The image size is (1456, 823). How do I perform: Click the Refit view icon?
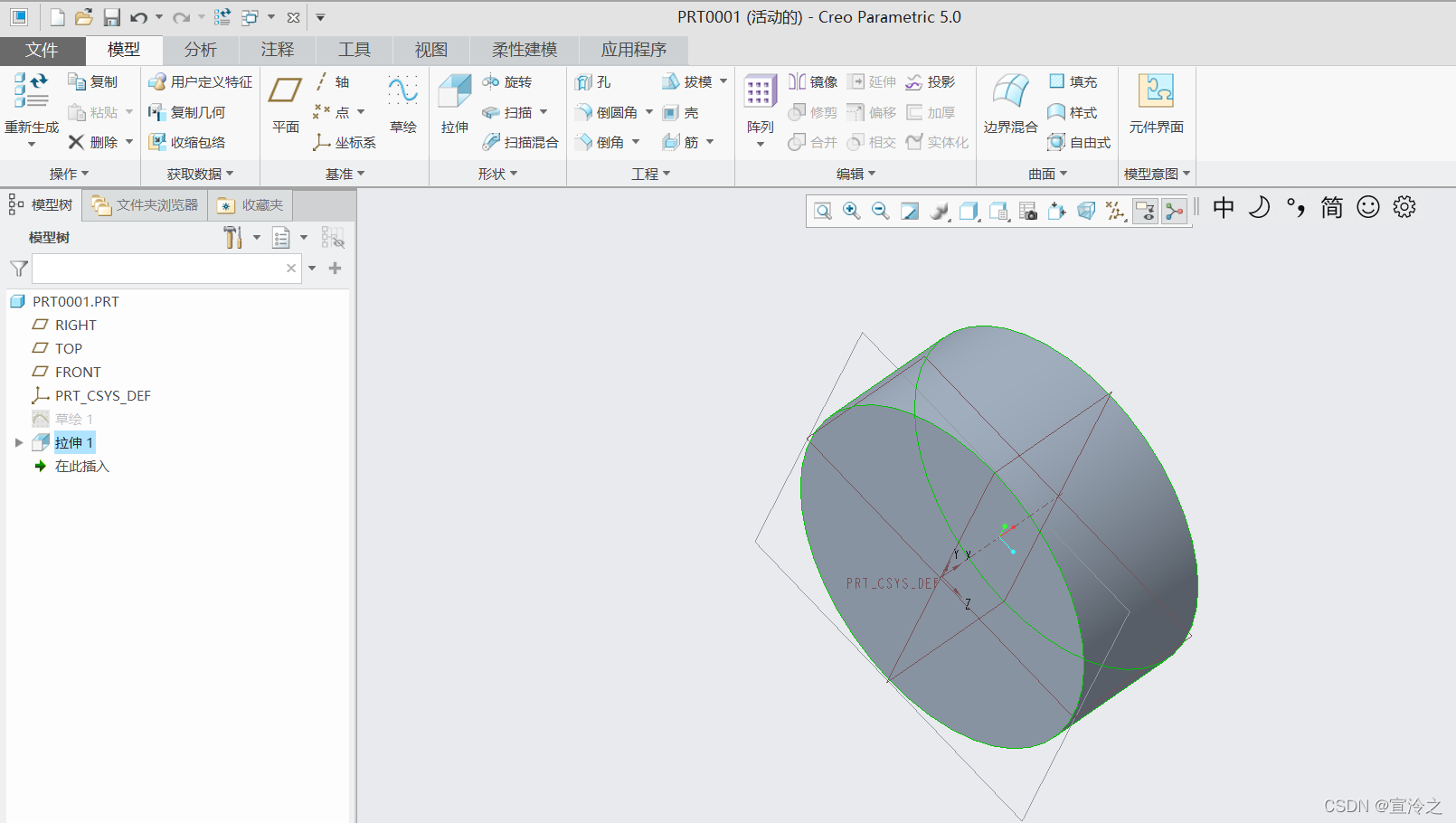[x=823, y=212]
